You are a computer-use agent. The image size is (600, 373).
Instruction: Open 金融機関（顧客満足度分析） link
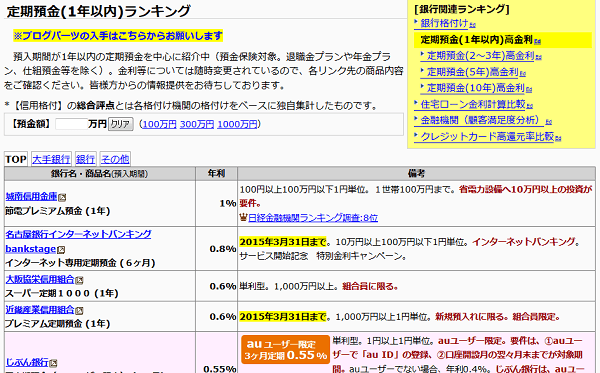[482, 120]
